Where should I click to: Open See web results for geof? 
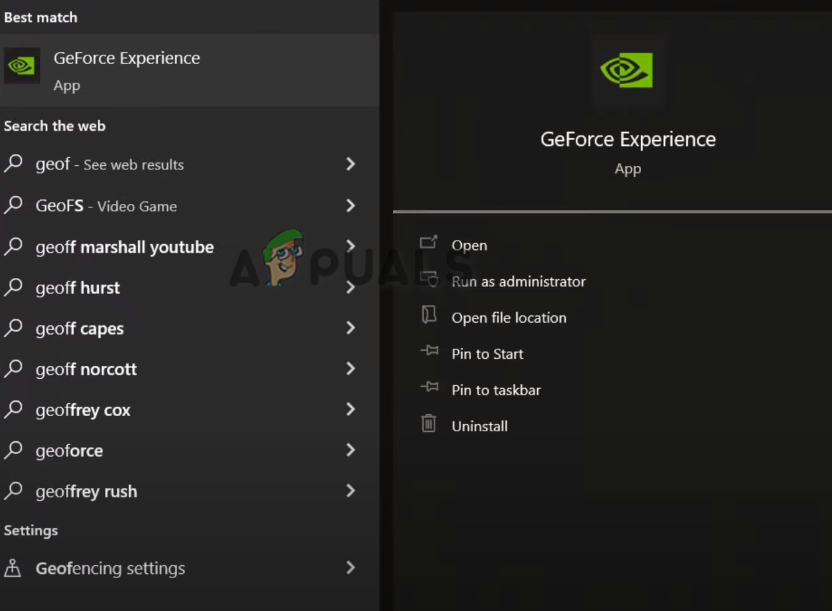point(120,165)
